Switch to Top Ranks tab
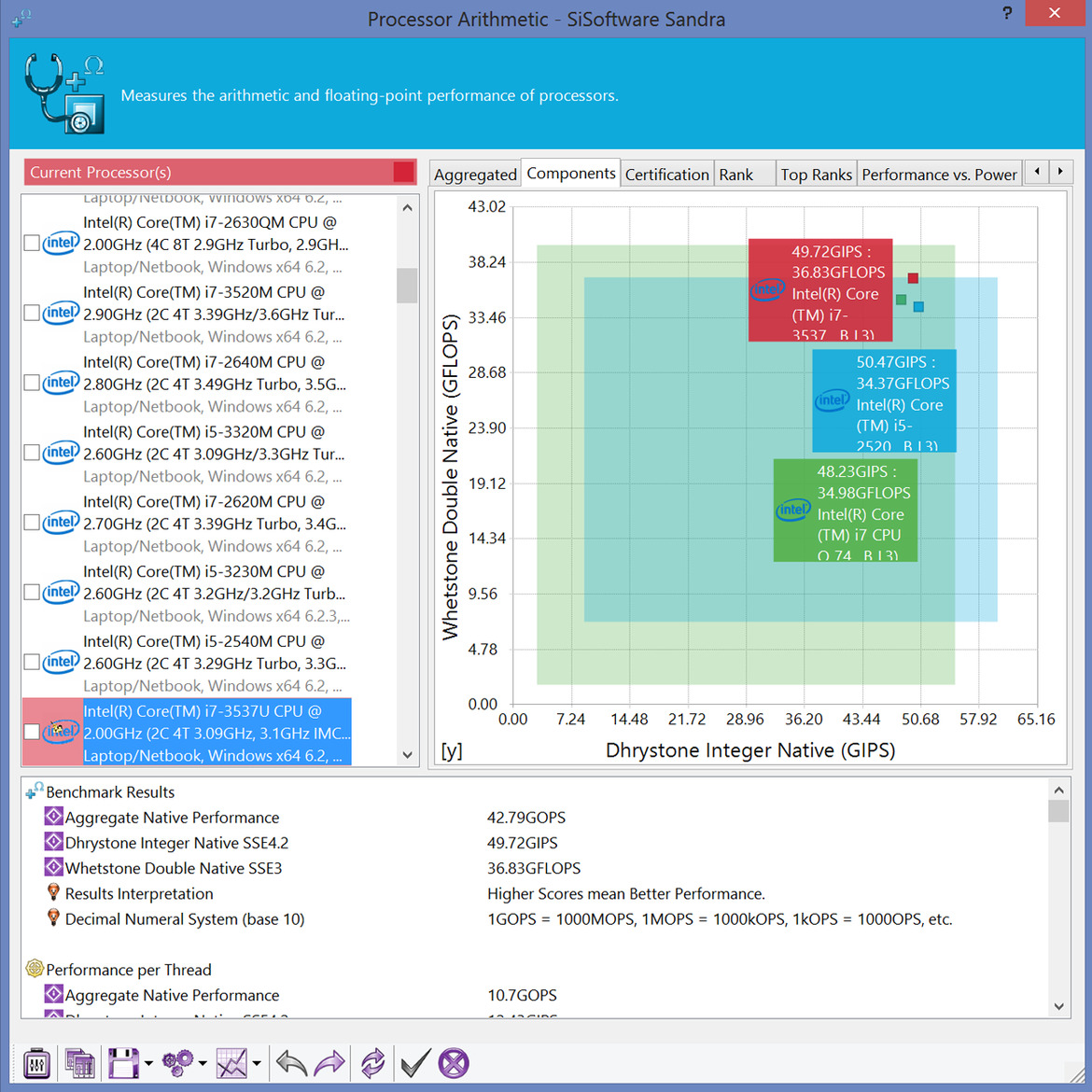The image size is (1092, 1092). pos(817,175)
